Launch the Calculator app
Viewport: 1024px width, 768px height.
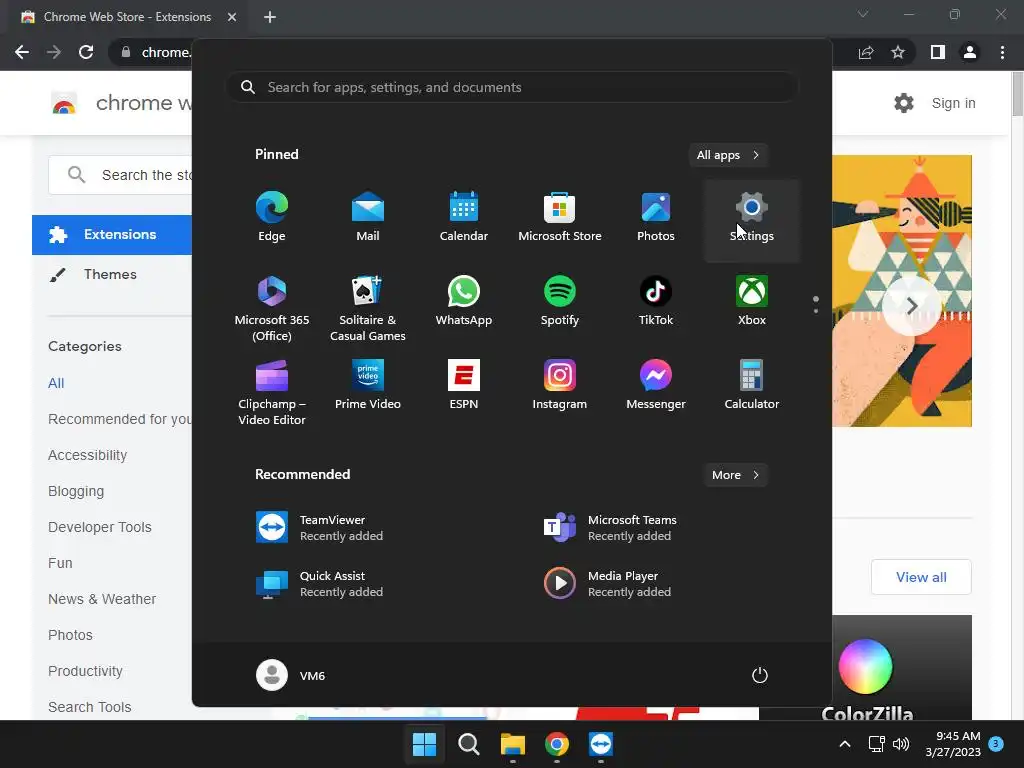coord(752,386)
